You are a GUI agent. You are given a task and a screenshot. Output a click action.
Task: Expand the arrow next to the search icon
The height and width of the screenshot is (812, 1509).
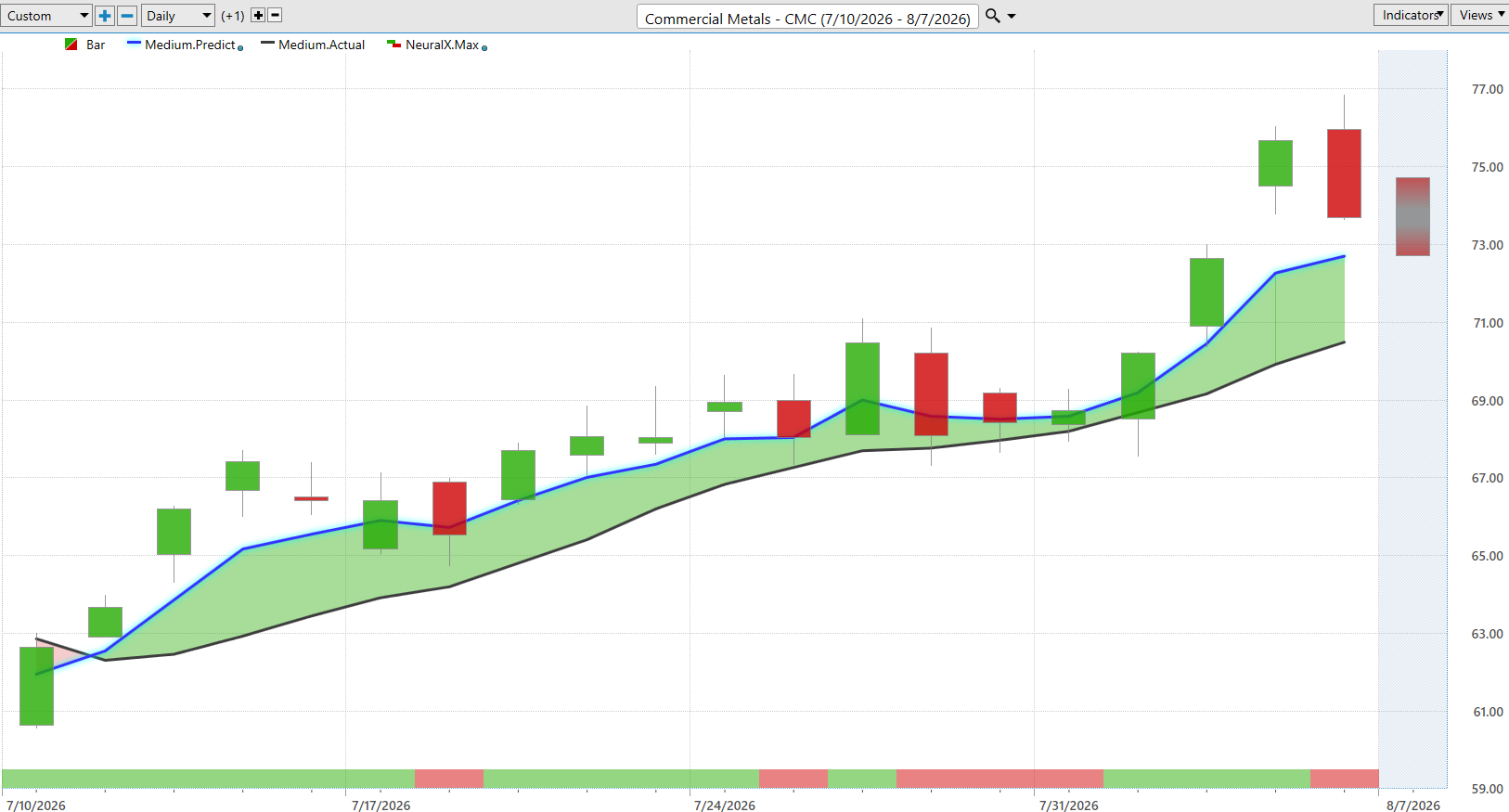pos(1012,16)
